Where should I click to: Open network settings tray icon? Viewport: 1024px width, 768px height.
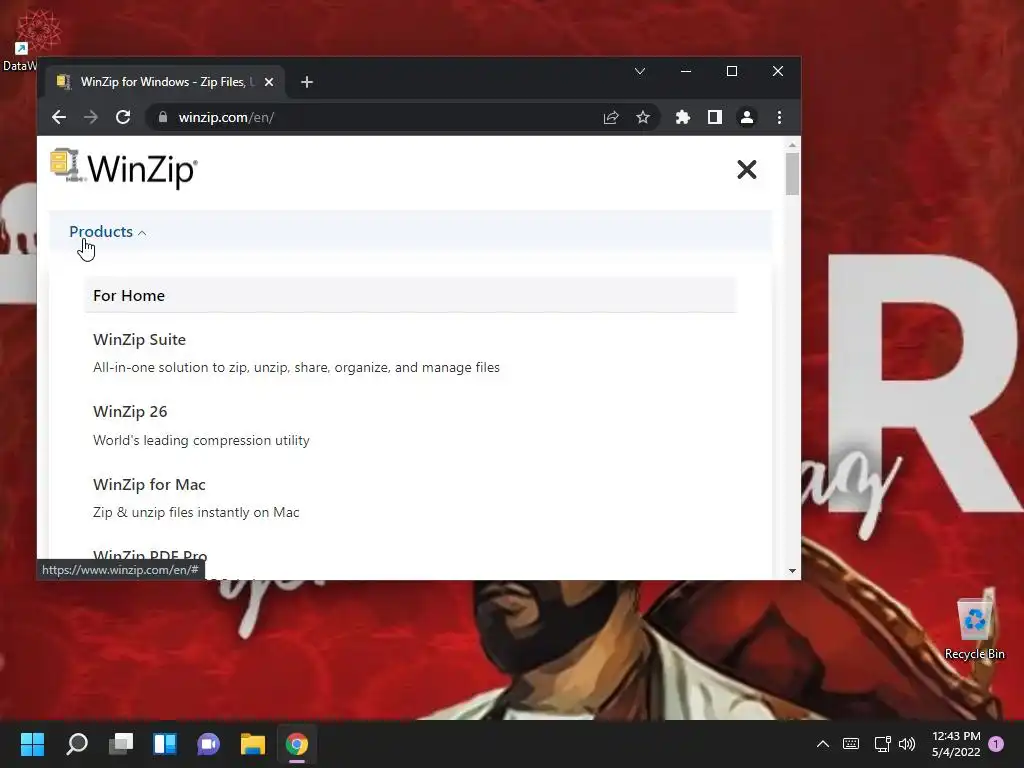(882, 744)
